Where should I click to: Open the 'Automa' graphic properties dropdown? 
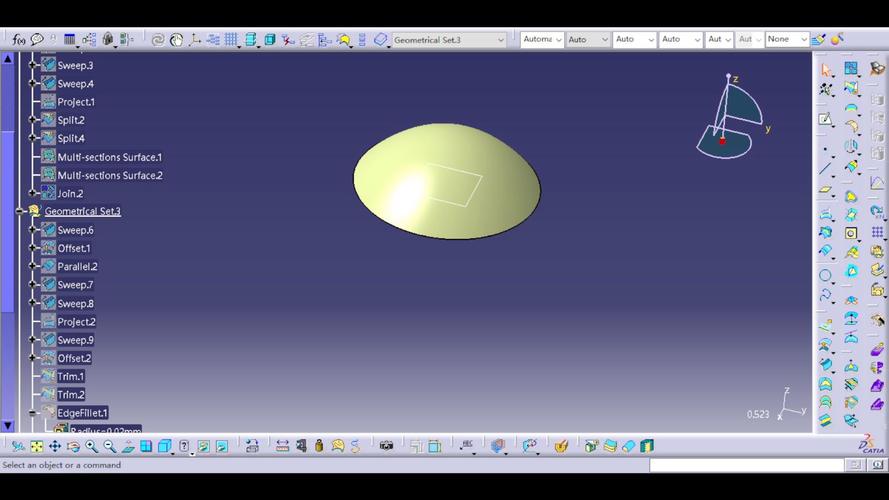[x=541, y=39]
